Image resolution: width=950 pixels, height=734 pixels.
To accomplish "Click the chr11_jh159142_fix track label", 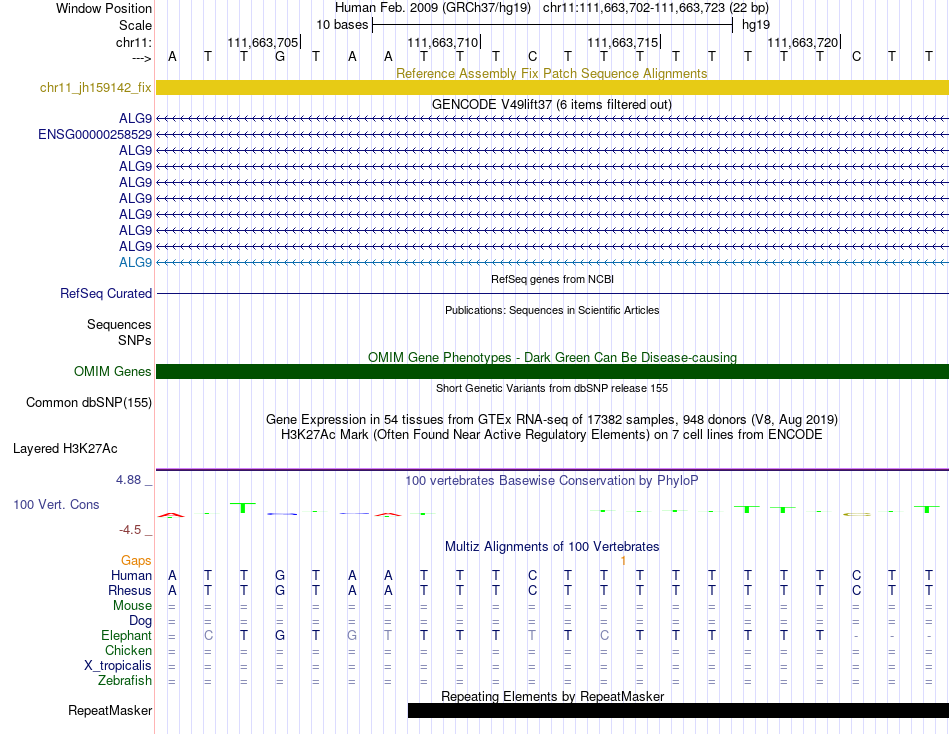I will click(x=95, y=87).
